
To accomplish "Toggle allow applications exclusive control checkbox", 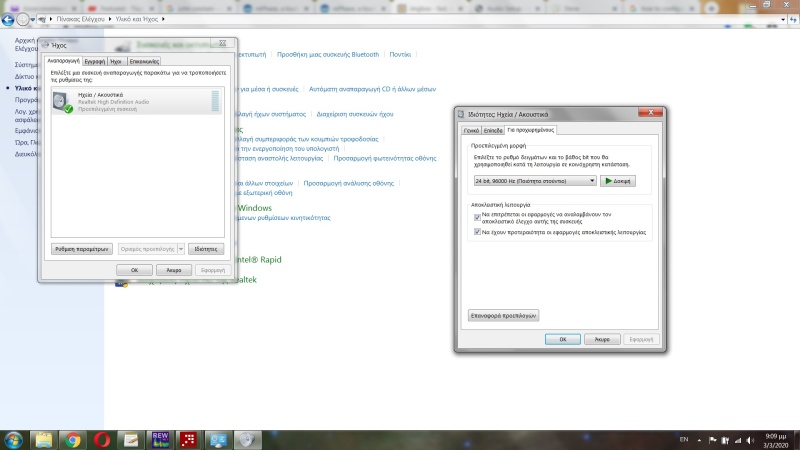I will pyautogui.click(x=477, y=217).
